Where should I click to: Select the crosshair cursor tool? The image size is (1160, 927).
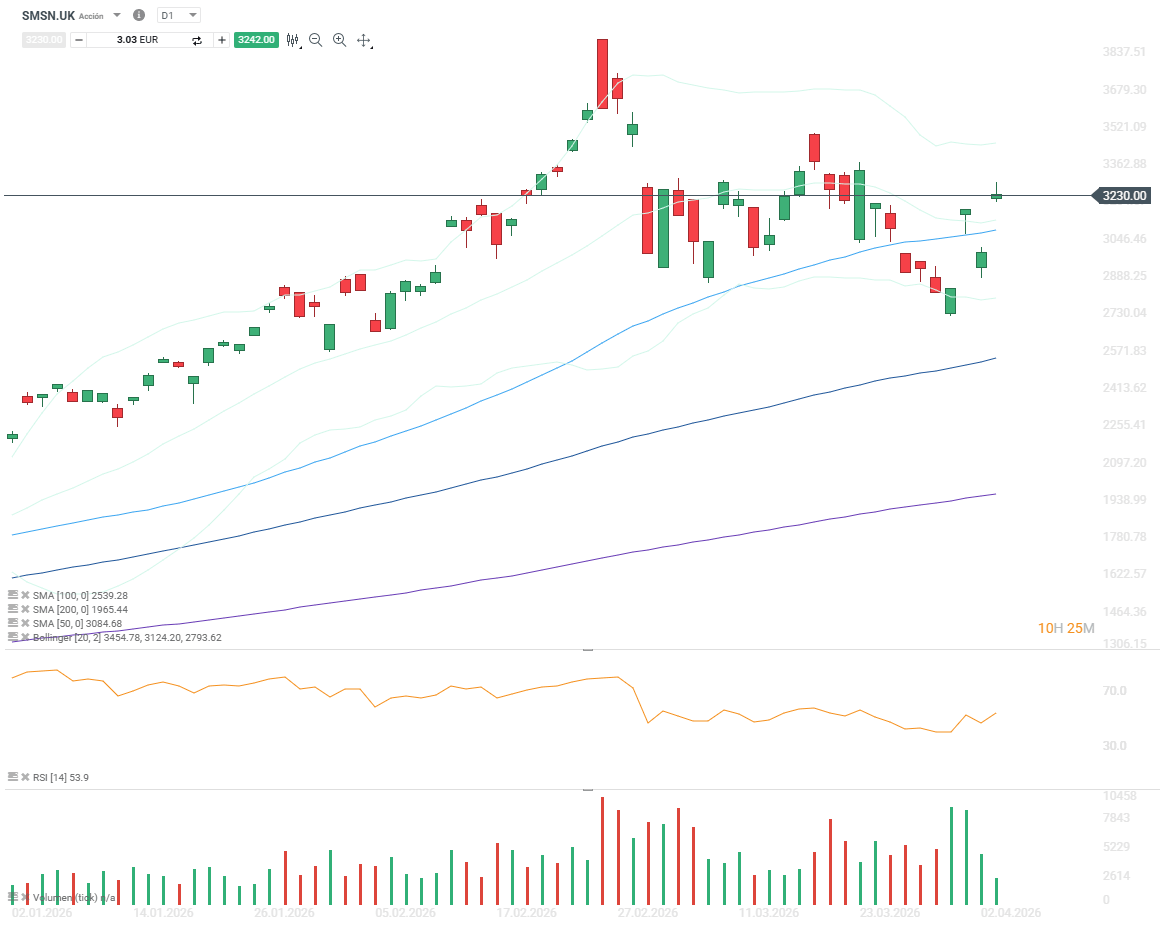364,41
